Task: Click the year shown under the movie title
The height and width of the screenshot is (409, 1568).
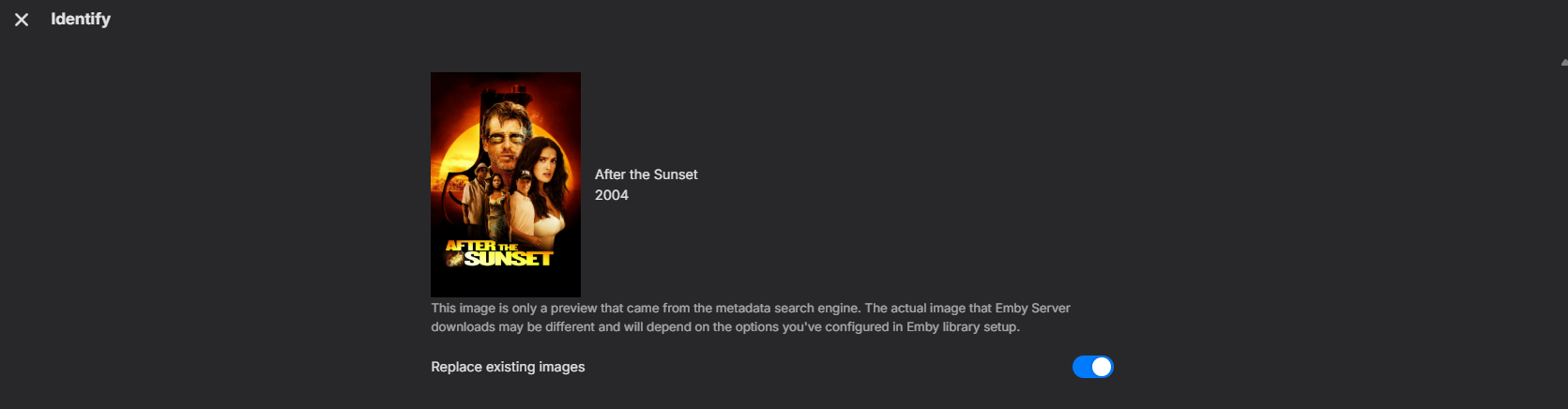Action: click(611, 195)
